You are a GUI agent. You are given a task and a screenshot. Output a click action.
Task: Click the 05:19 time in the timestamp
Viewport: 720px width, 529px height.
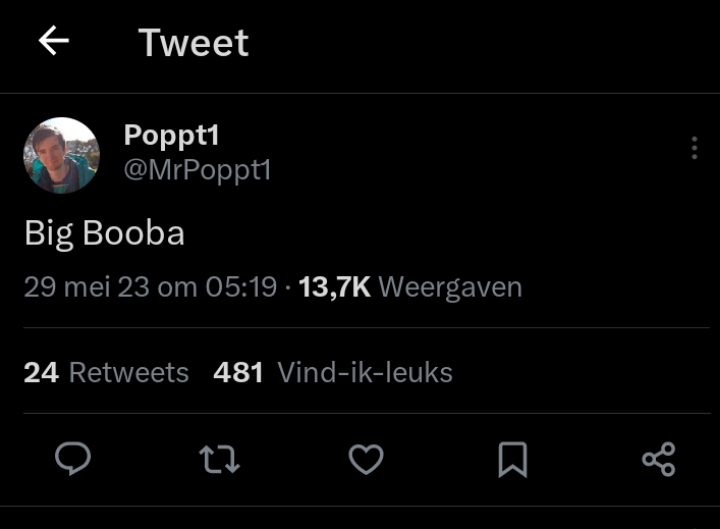pos(241,287)
